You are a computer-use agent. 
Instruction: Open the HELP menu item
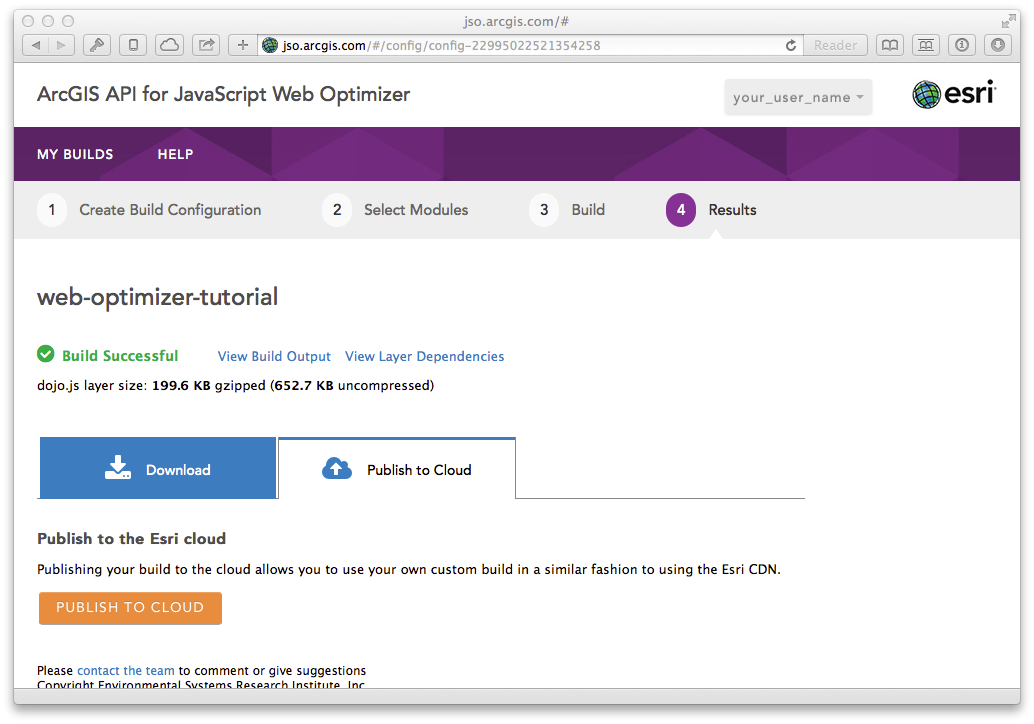tap(175, 154)
